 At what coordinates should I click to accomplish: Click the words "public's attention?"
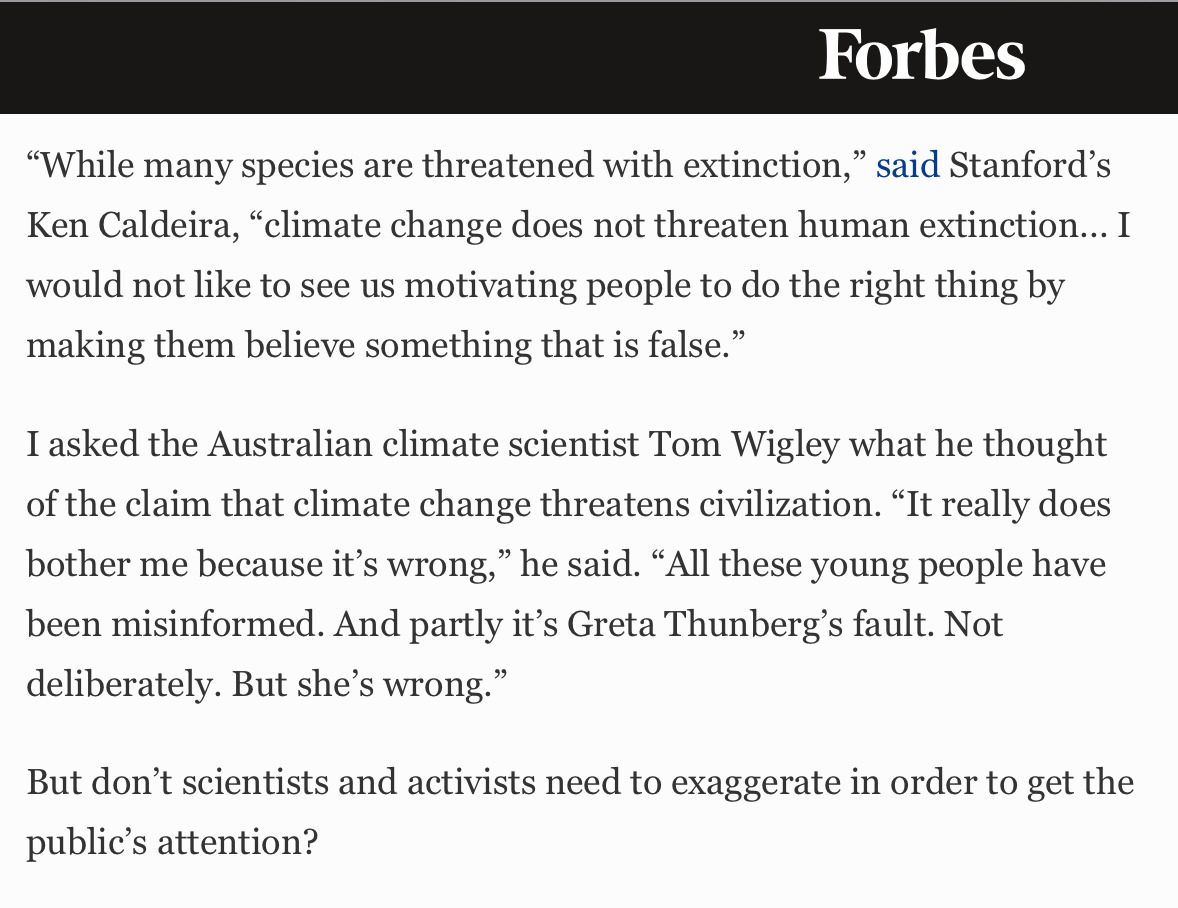point(172,841)
